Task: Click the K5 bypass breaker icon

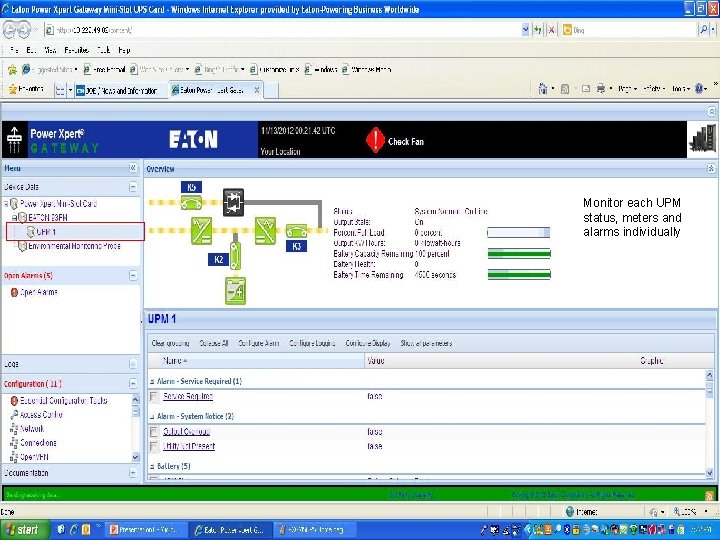Action: pos(191,202)
